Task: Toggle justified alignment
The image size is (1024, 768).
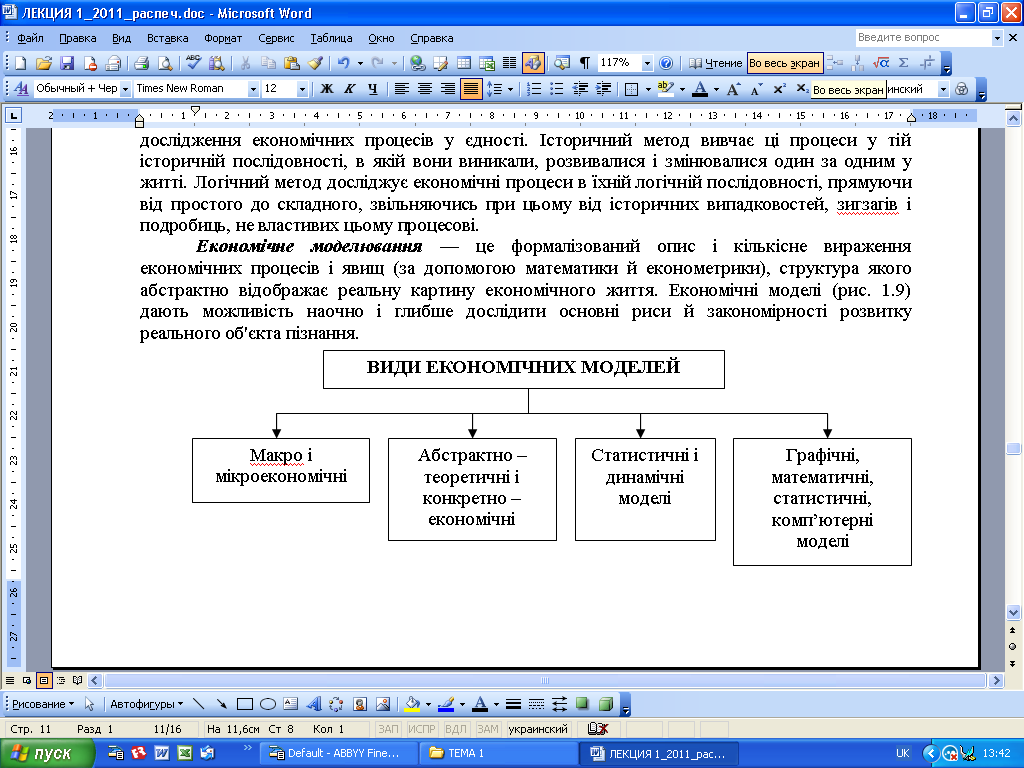Action: point(470,89)
